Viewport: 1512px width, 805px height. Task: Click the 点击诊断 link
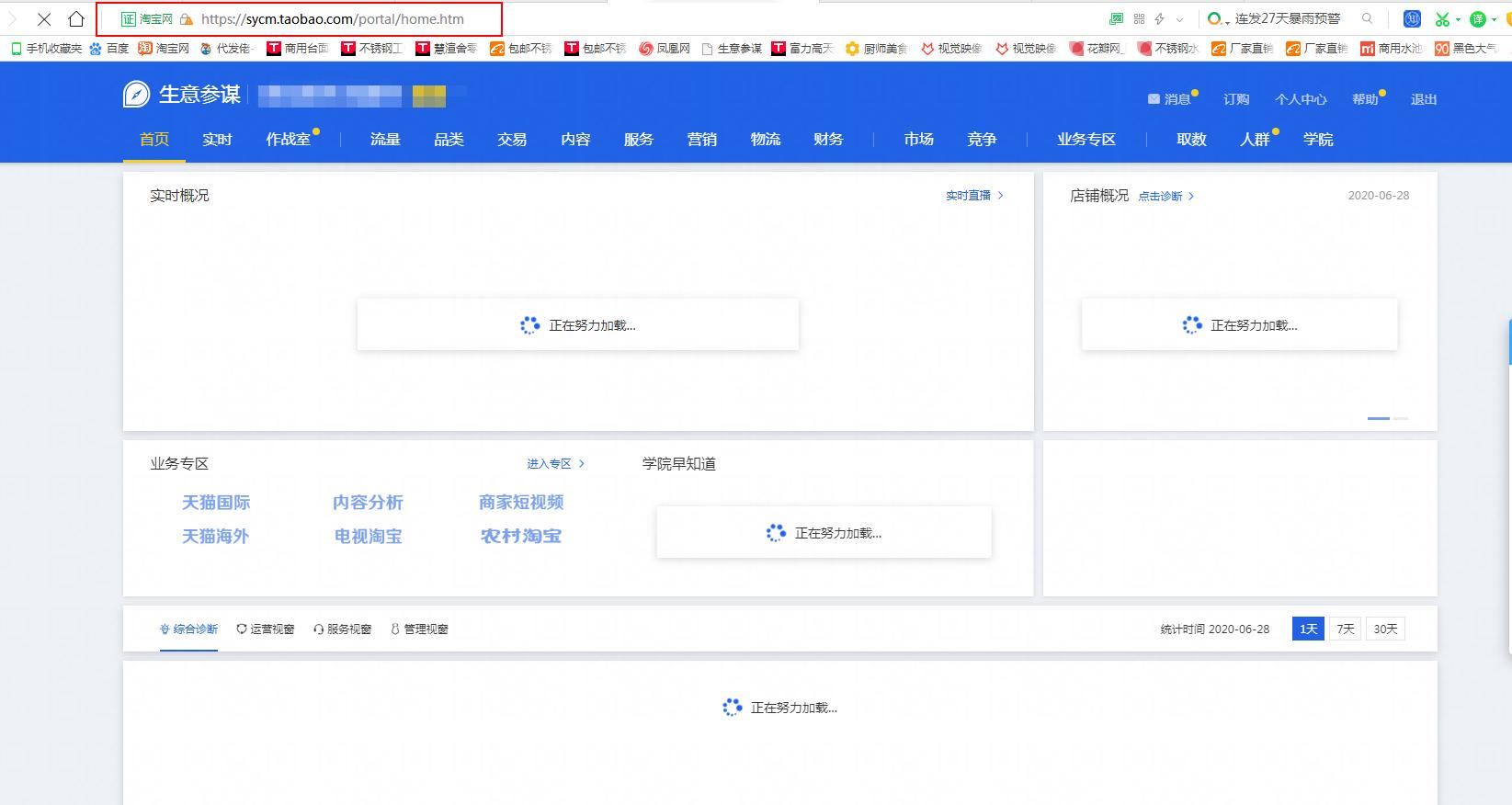(1166, 197)
